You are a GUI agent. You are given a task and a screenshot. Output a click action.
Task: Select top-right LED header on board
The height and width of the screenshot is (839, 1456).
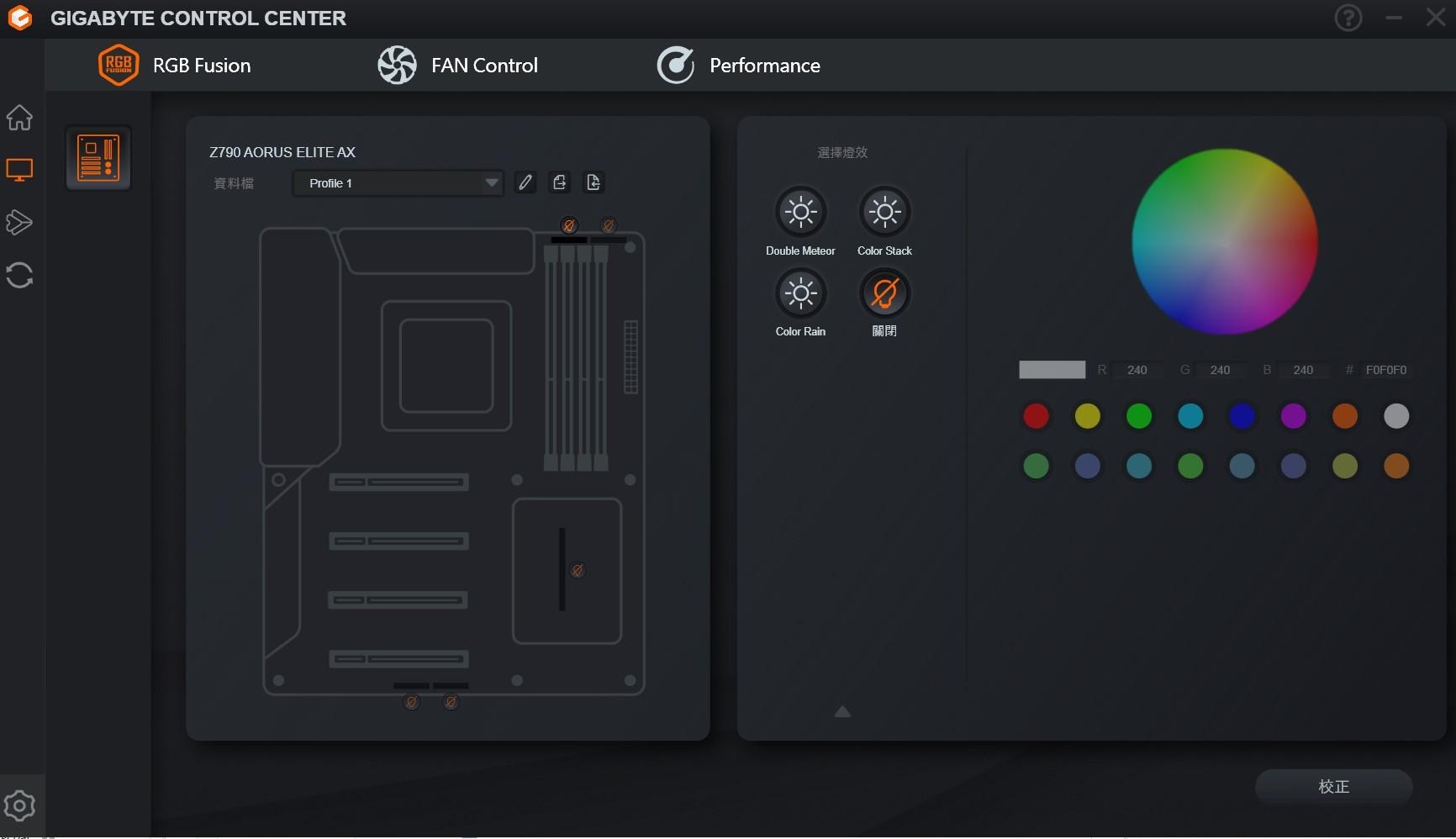click(609, 225)
